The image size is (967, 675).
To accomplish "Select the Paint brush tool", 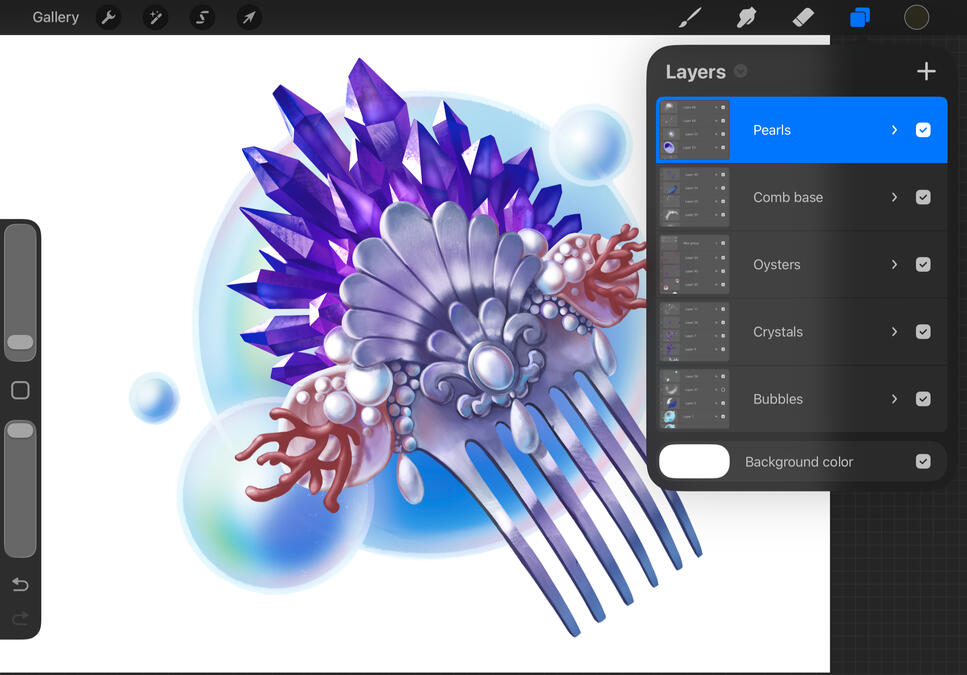I will click(690, 17).
